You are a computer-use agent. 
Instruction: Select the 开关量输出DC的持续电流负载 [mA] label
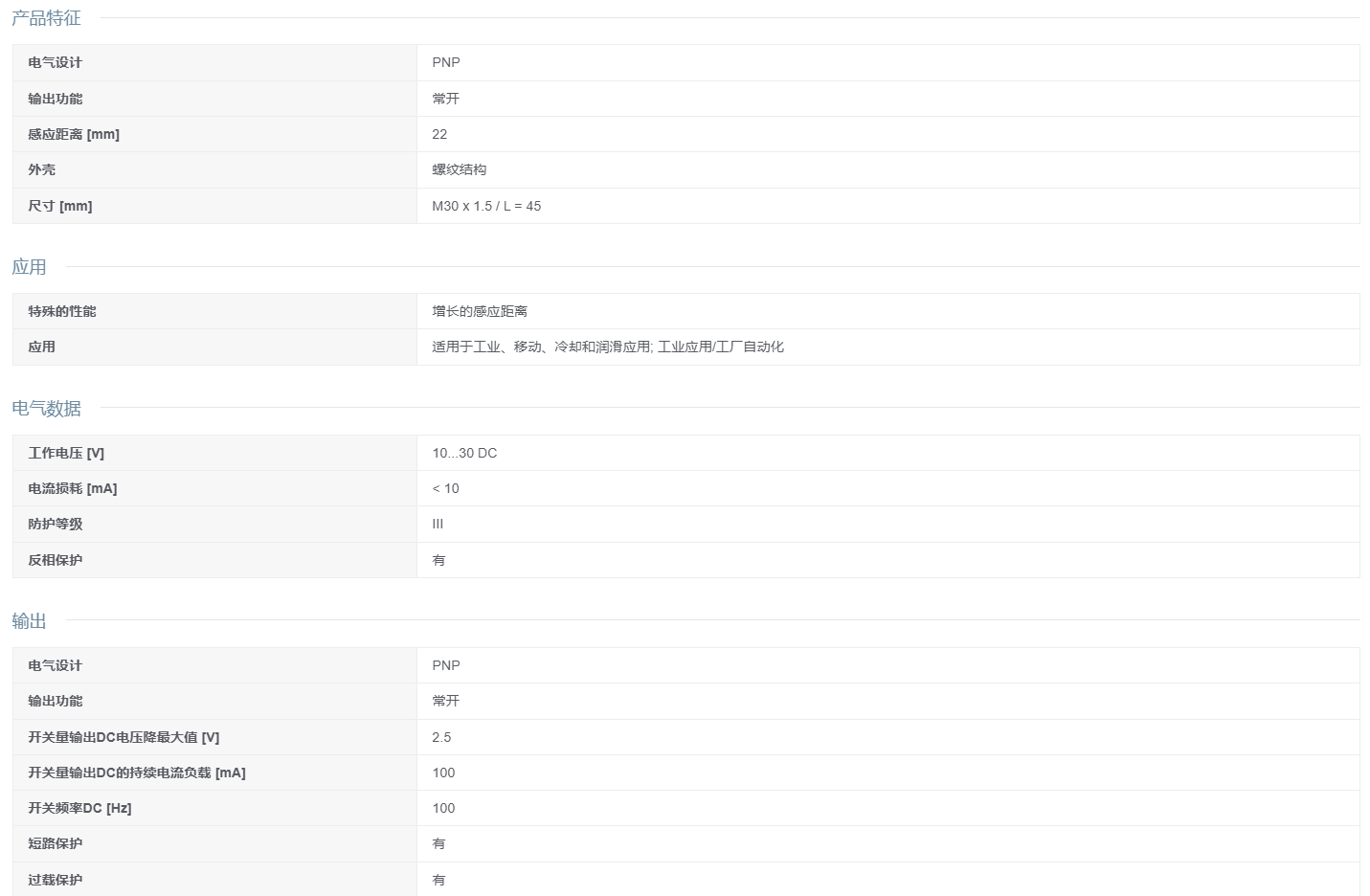click(x=137, y=773)
